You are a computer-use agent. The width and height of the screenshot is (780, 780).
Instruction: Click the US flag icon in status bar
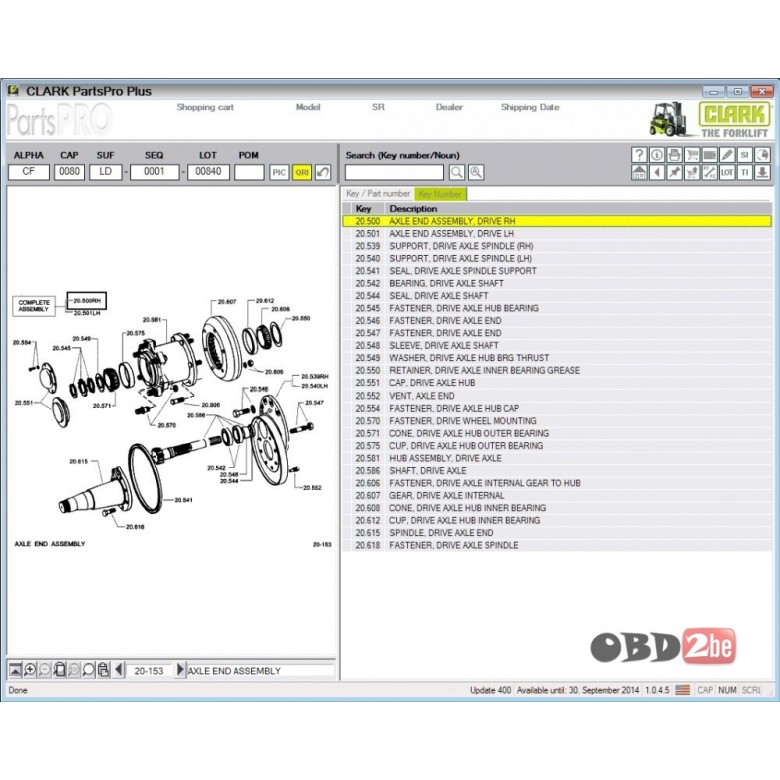tap(682, 690)
